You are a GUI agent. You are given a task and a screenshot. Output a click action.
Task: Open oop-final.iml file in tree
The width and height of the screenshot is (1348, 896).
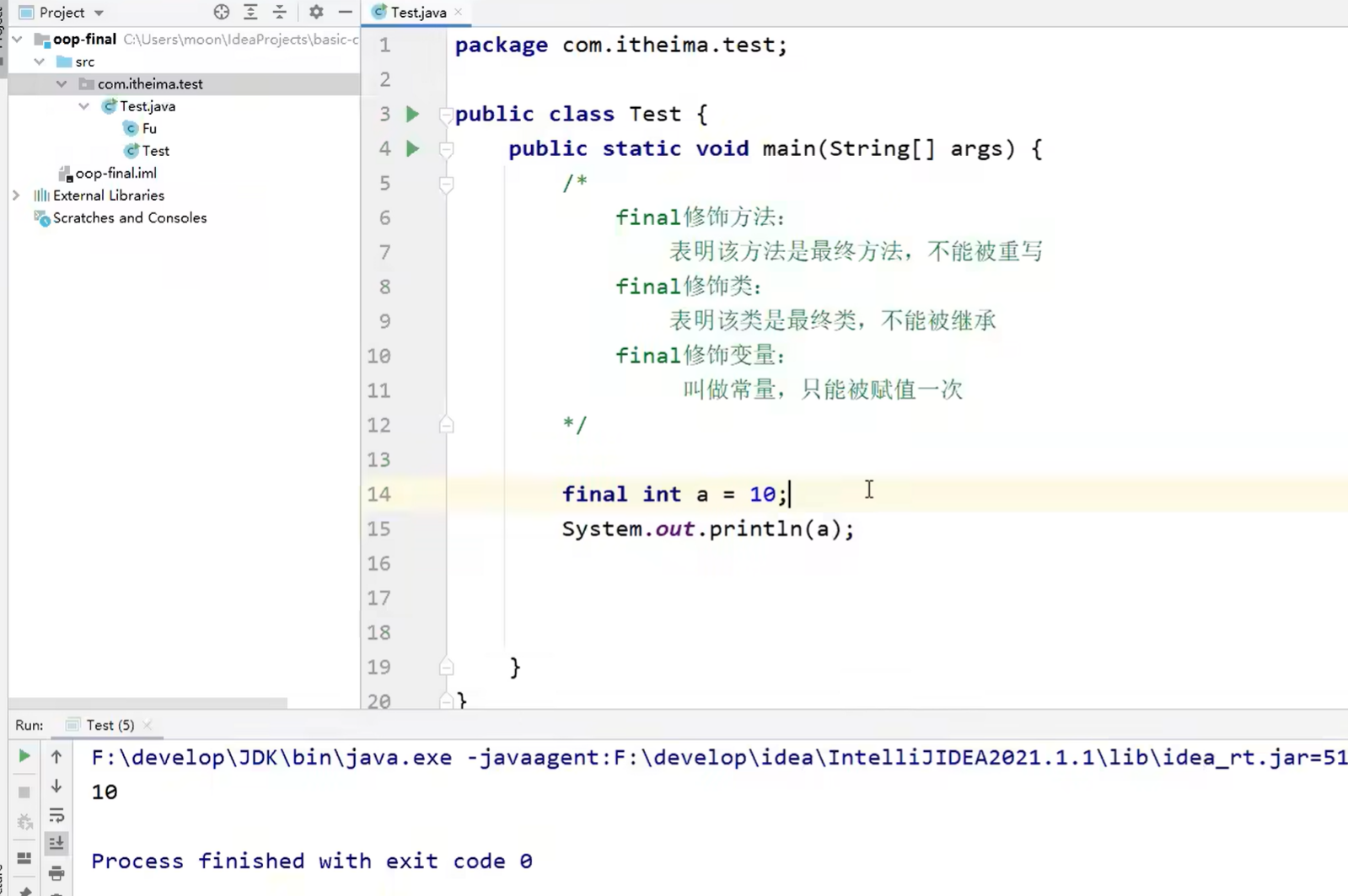pyautogui.click(x=115, y=173)
